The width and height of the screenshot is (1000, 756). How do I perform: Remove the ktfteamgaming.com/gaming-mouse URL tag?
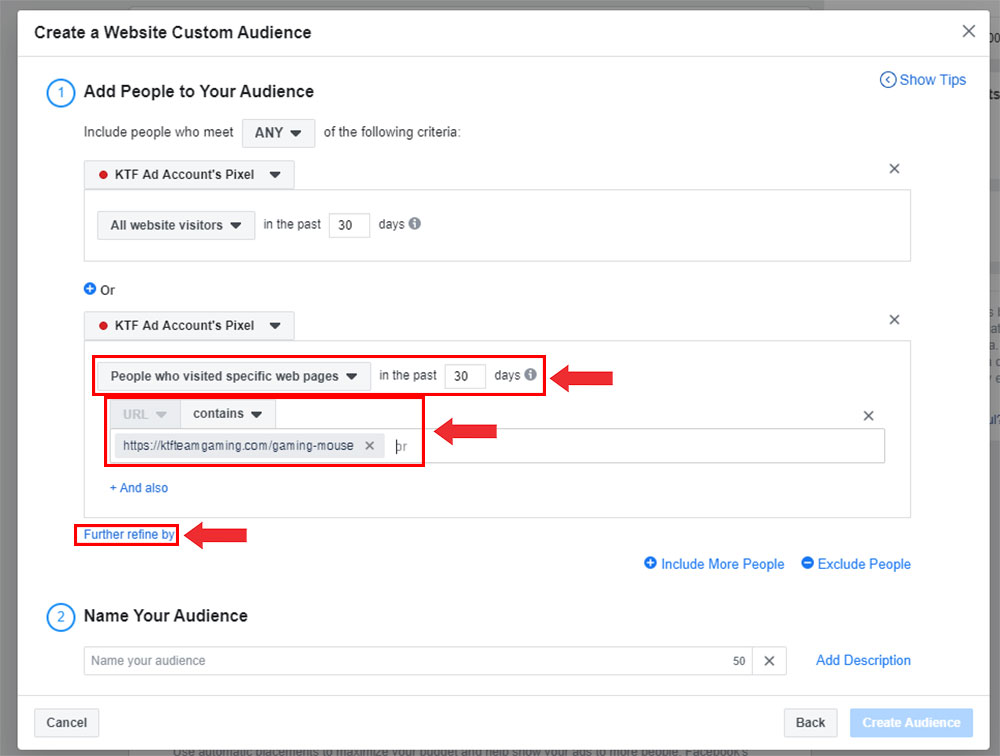tap(369, 446)
